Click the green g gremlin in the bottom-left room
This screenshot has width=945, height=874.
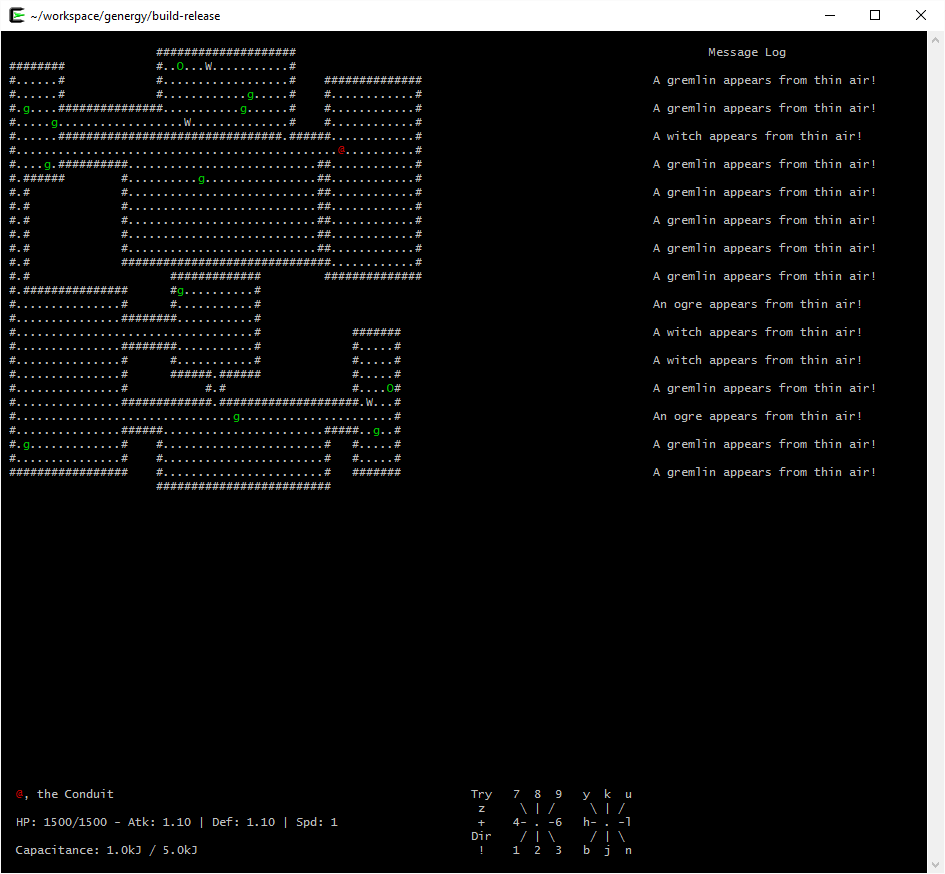pos(26,444)
